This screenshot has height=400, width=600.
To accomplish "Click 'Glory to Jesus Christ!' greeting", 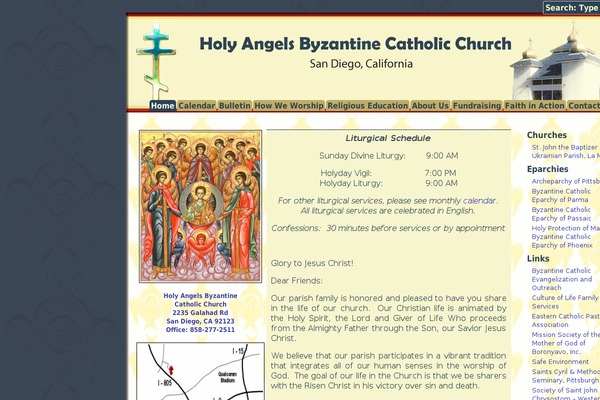I will 312,263.
